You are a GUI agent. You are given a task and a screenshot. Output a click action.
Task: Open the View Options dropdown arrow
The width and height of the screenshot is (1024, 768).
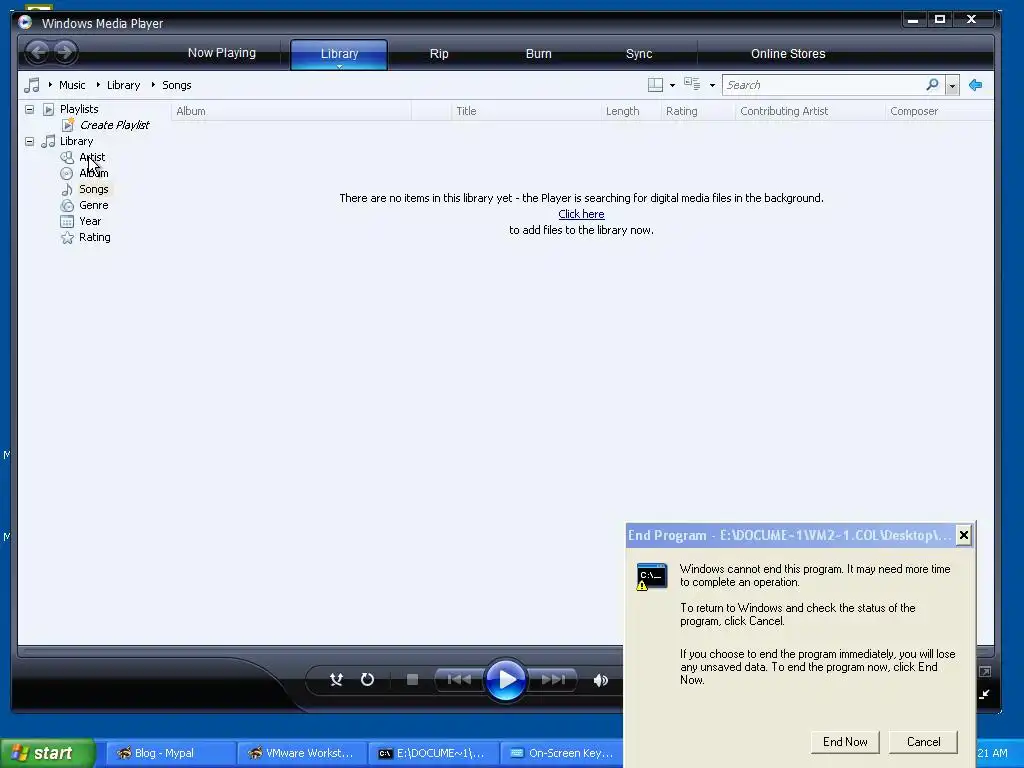coord(712,86)
